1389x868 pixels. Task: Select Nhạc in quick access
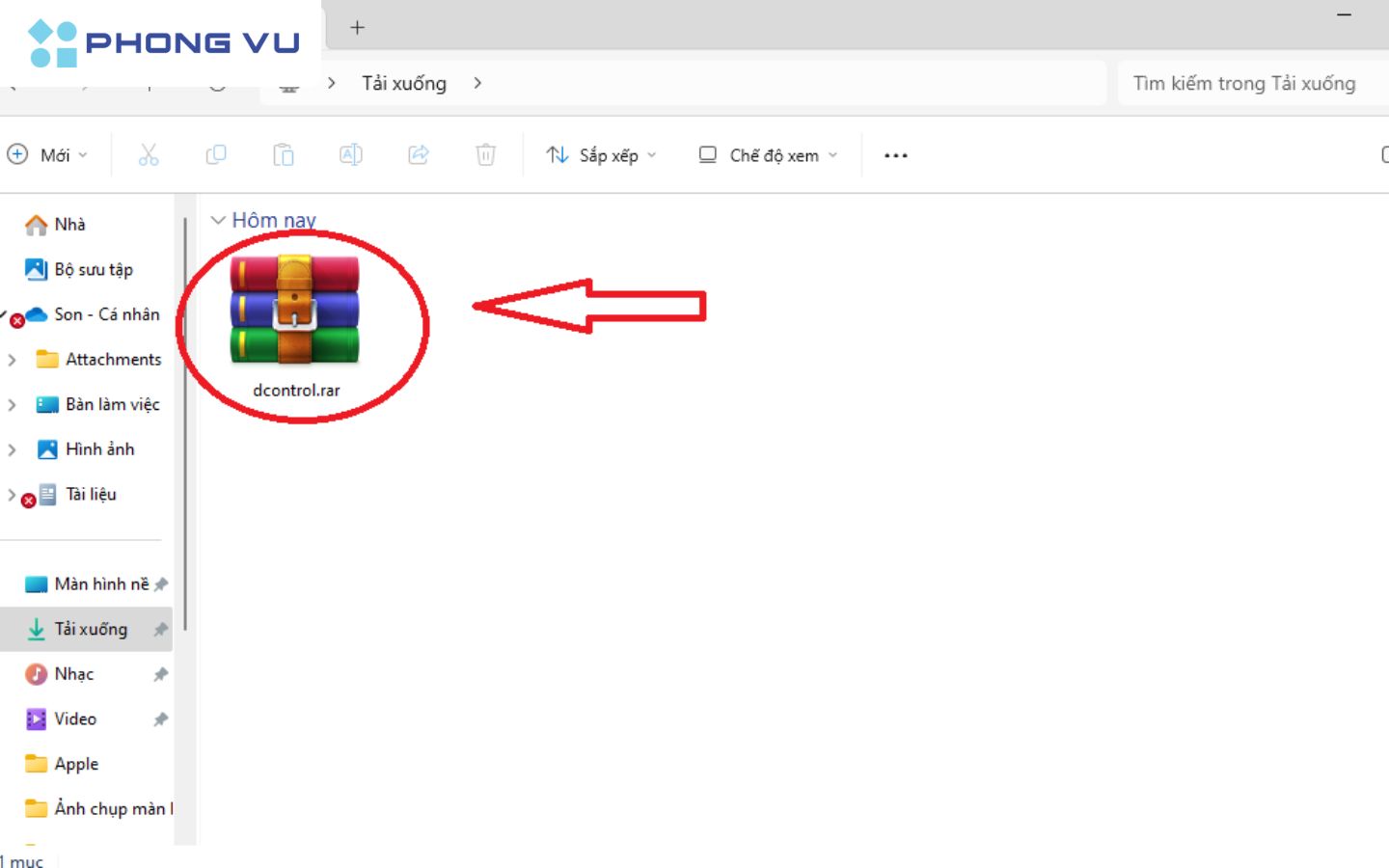[73, 674]
